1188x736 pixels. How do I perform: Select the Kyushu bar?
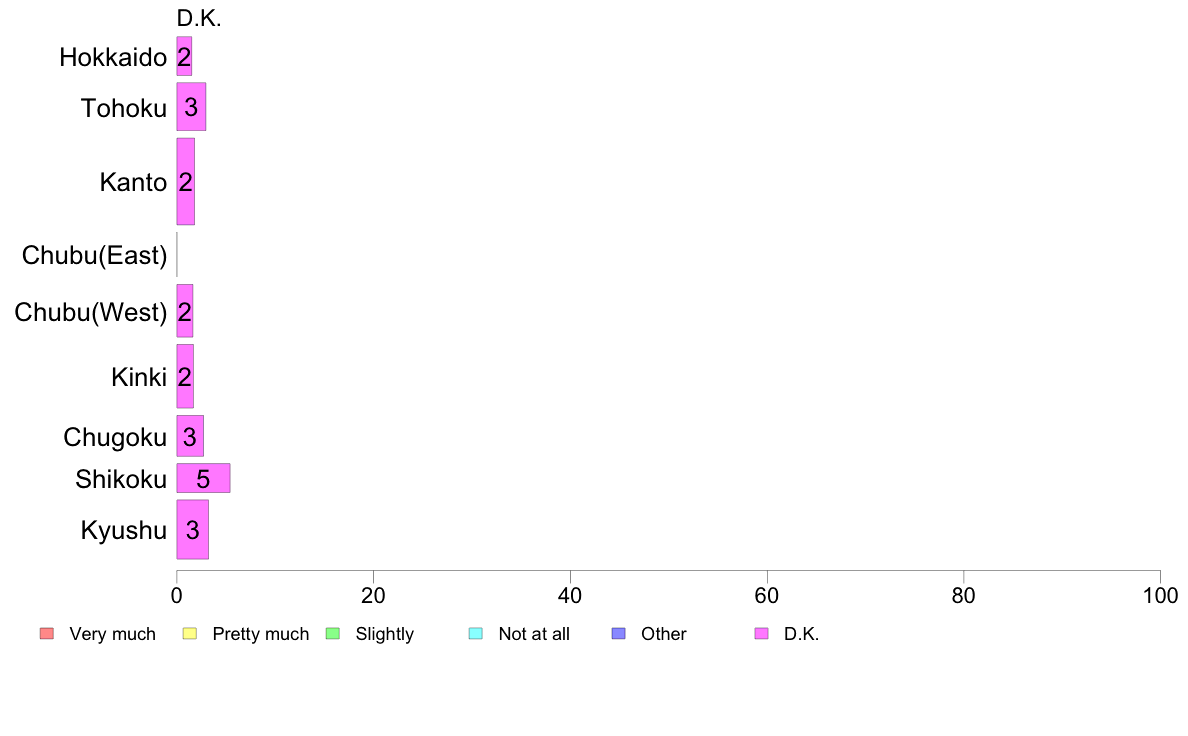pyautogui.click(x=192, y=529)
